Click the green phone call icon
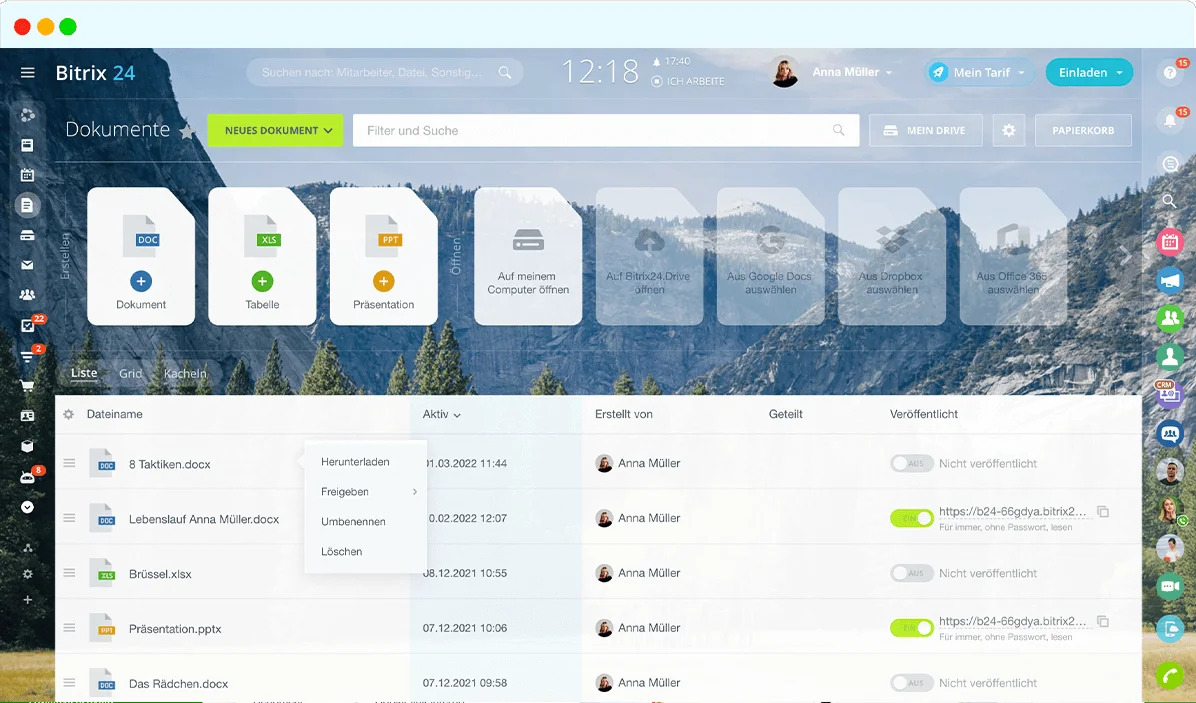This screenshot has height=703, width=1196. click(x=1170, y=676)
